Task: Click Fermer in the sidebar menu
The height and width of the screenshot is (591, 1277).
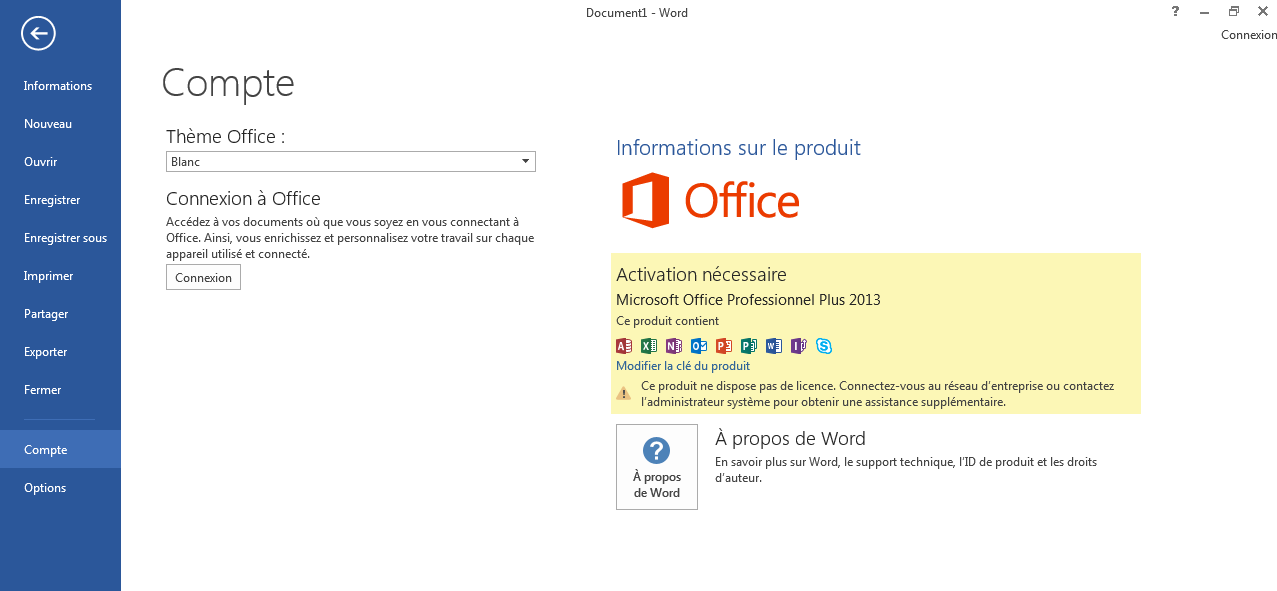Action: click(x=60, y=390)
